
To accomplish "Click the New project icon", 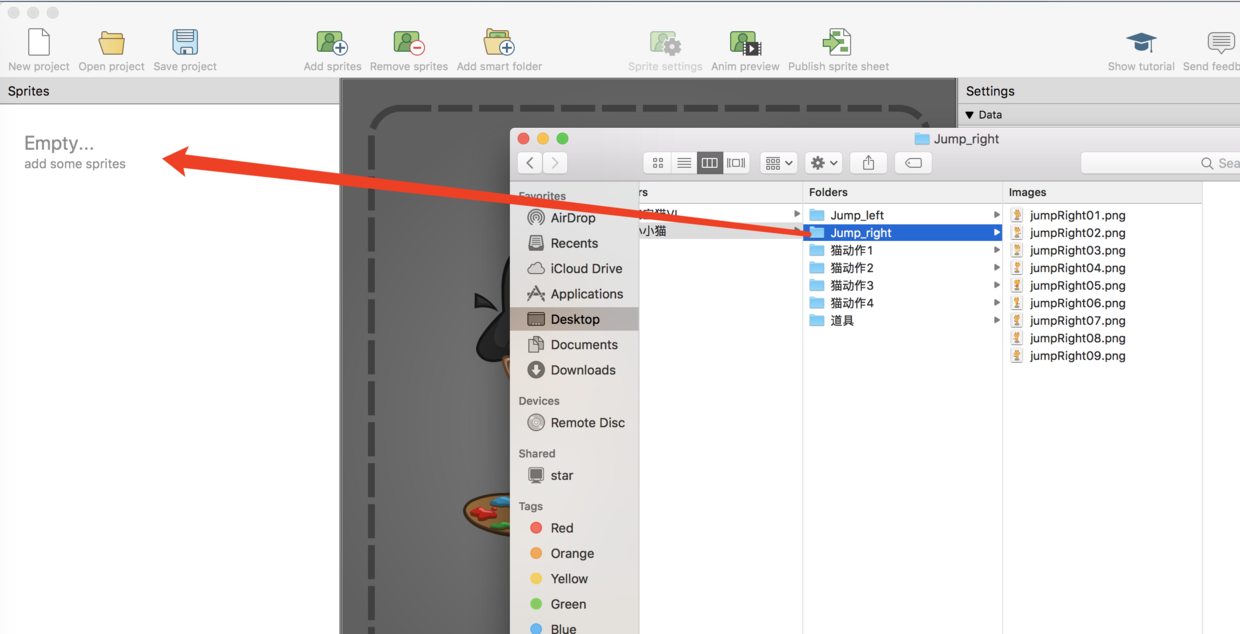I will pos(39,43).
